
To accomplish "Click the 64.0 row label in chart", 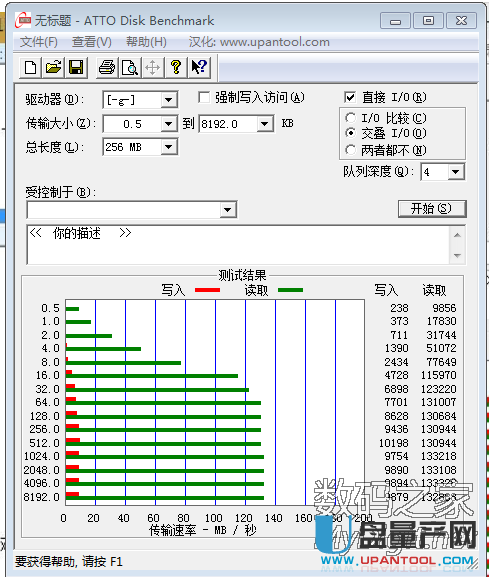I will [x=47, y=402].
